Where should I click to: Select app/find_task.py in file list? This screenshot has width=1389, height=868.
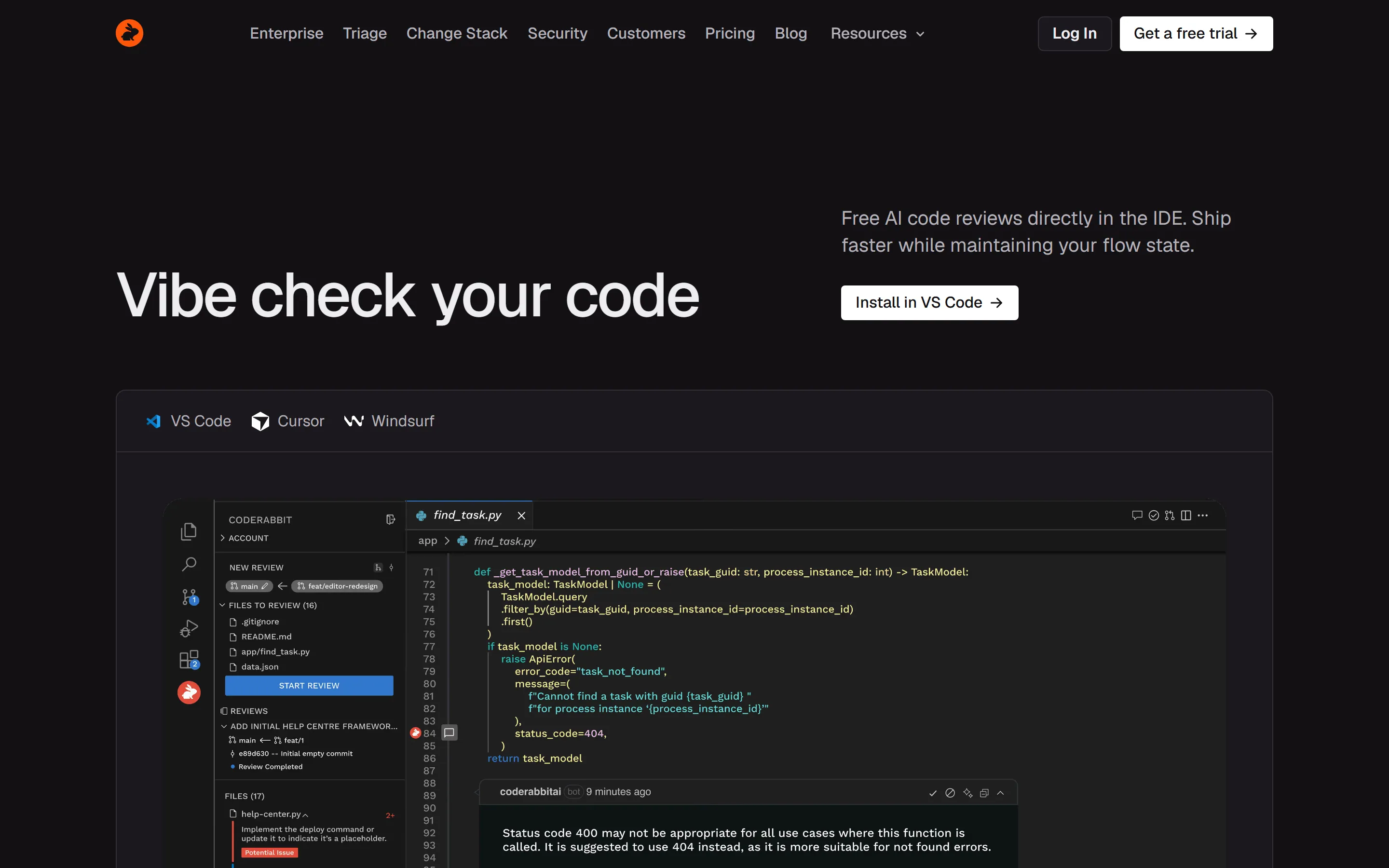point(269,651)
